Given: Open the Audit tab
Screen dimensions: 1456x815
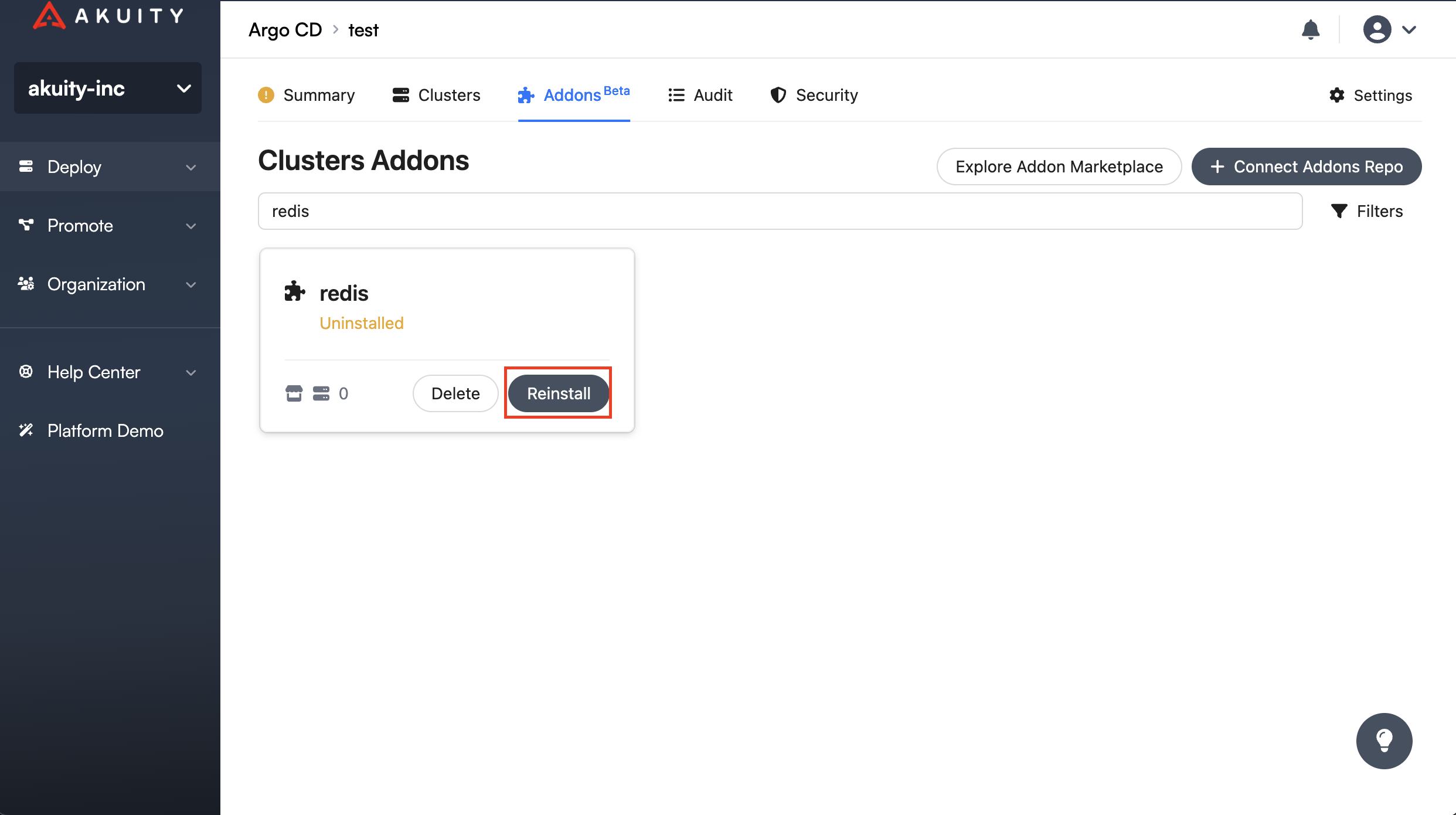Looking at the screenshot, I should click(700, 95).
